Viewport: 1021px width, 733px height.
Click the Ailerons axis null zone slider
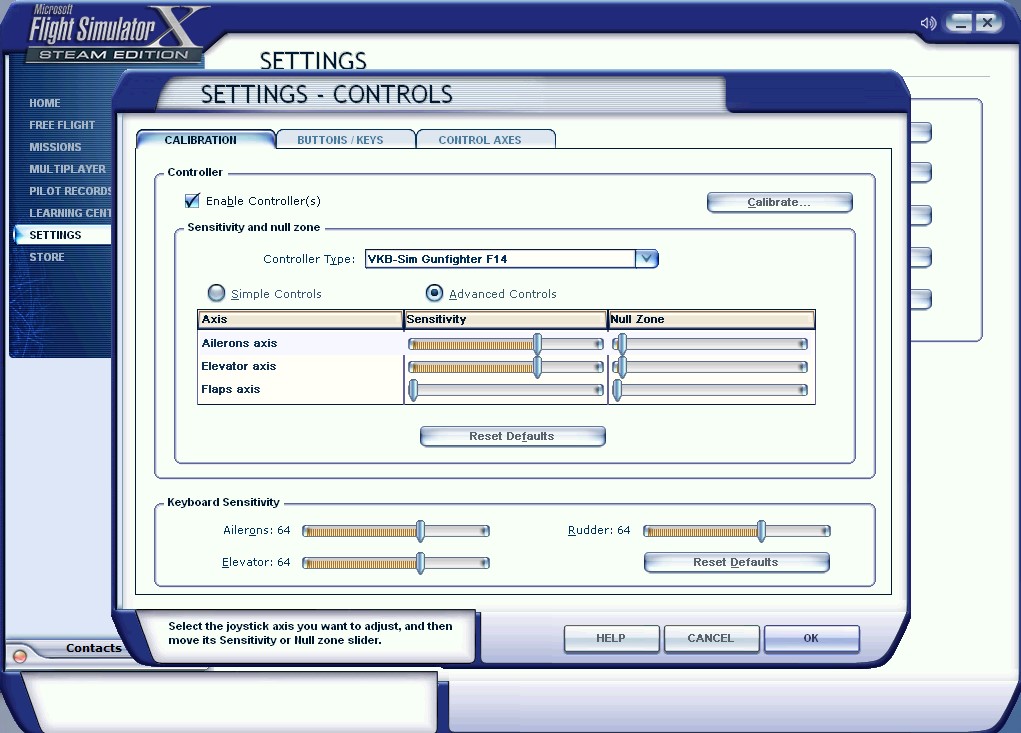point(710,343)
